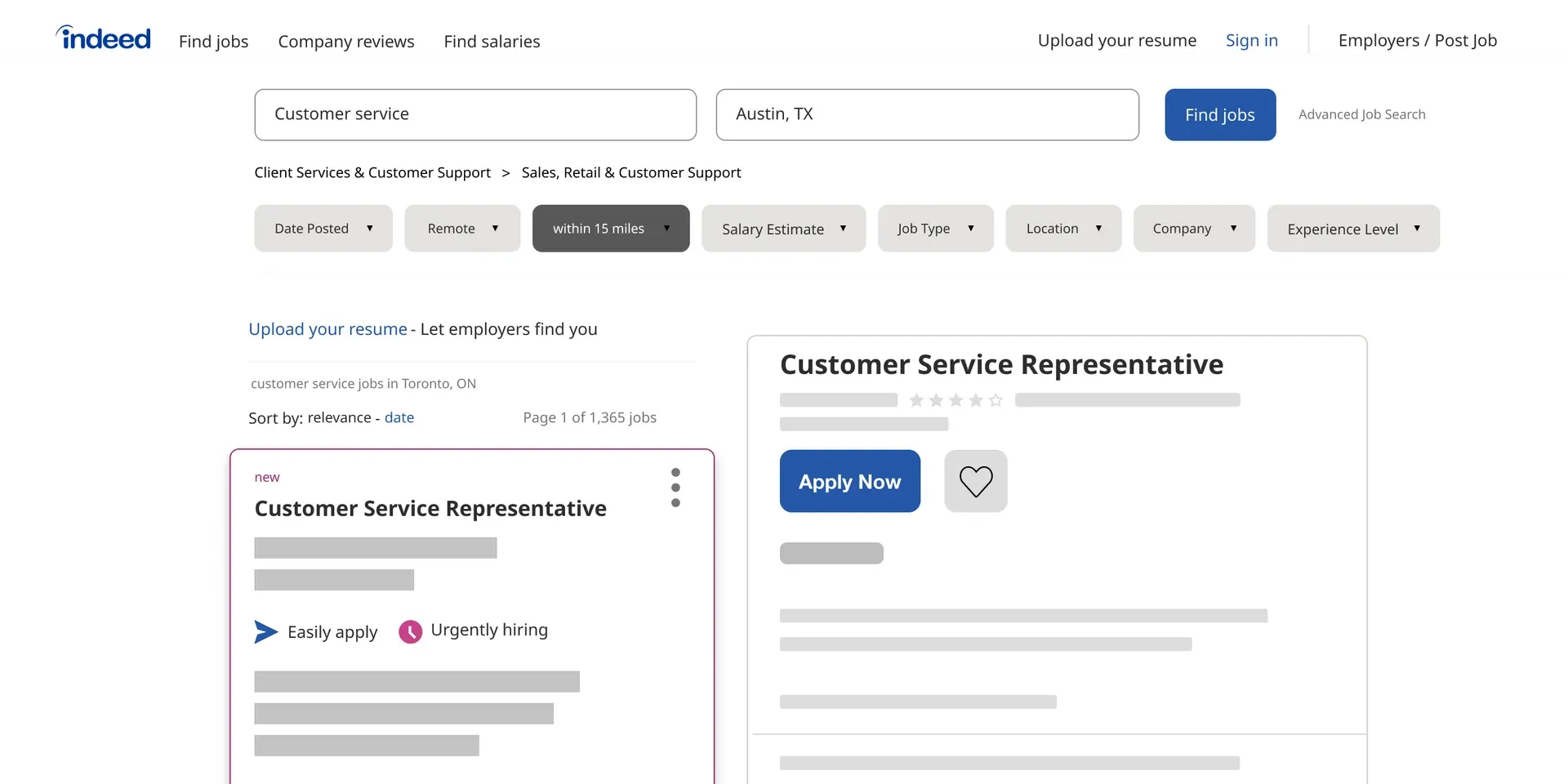Expand the Salary Estimate filter

(784, 229)
